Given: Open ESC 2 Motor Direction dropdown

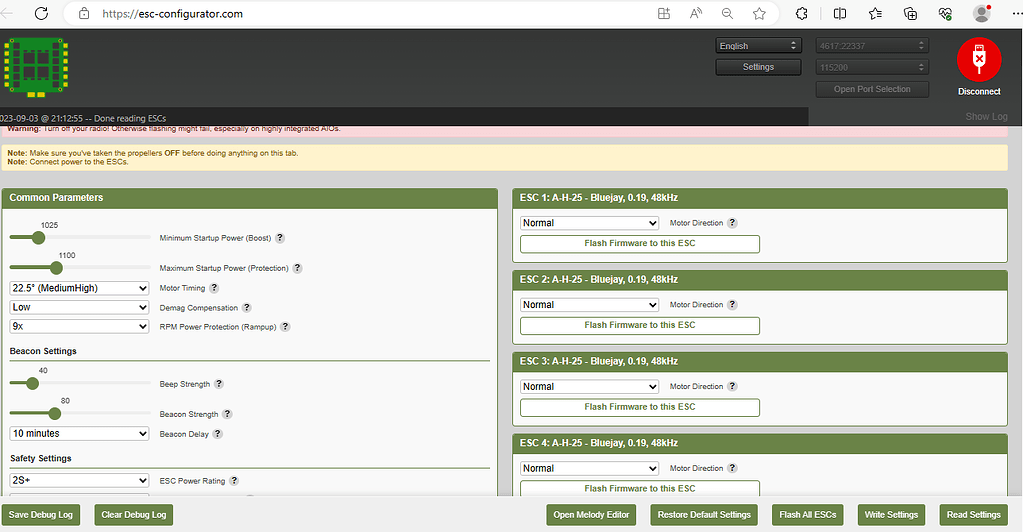Looking at the screenshot, I should coord(589,305).
